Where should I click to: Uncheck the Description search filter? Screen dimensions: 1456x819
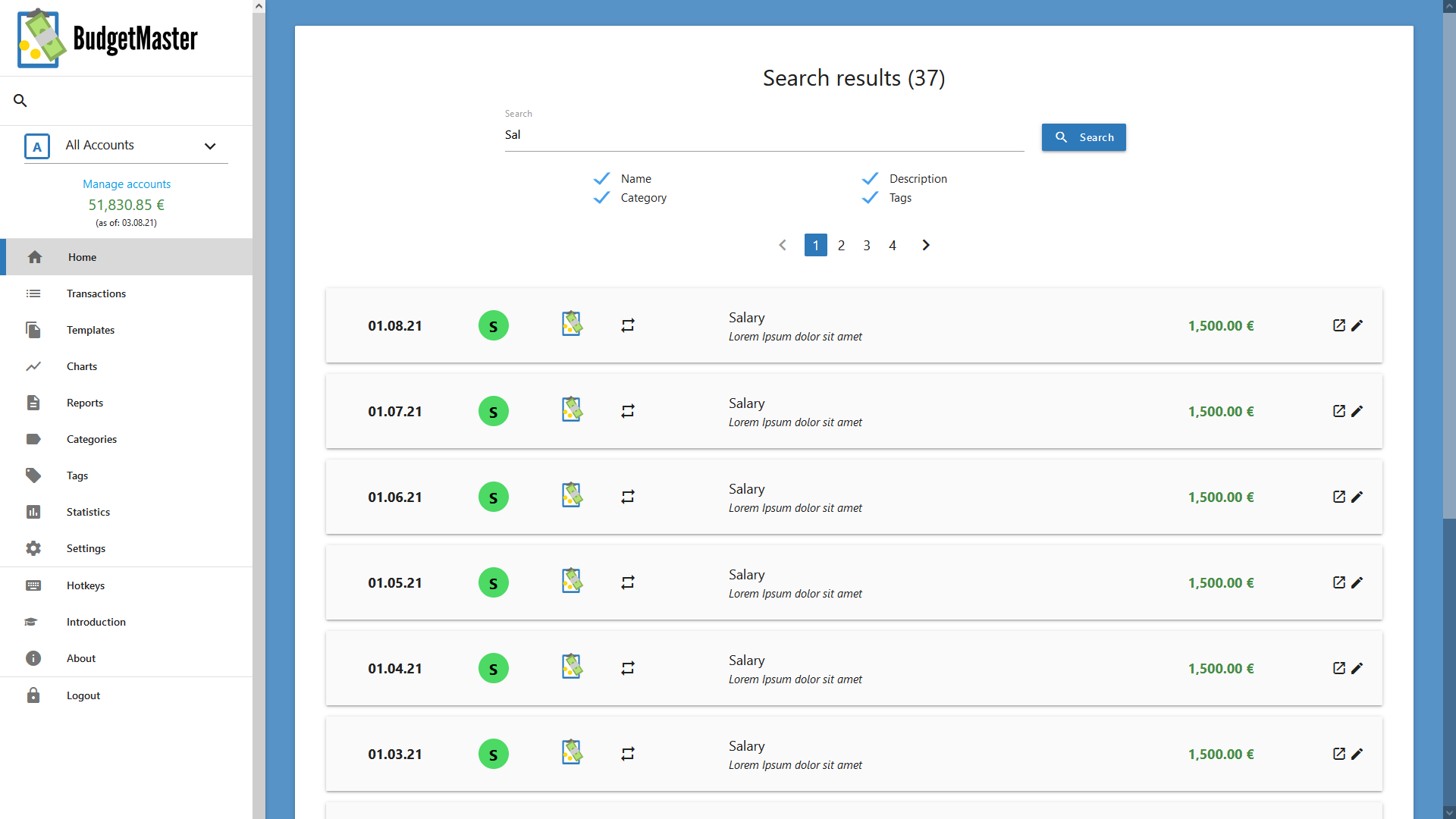(x=871, y=178)
